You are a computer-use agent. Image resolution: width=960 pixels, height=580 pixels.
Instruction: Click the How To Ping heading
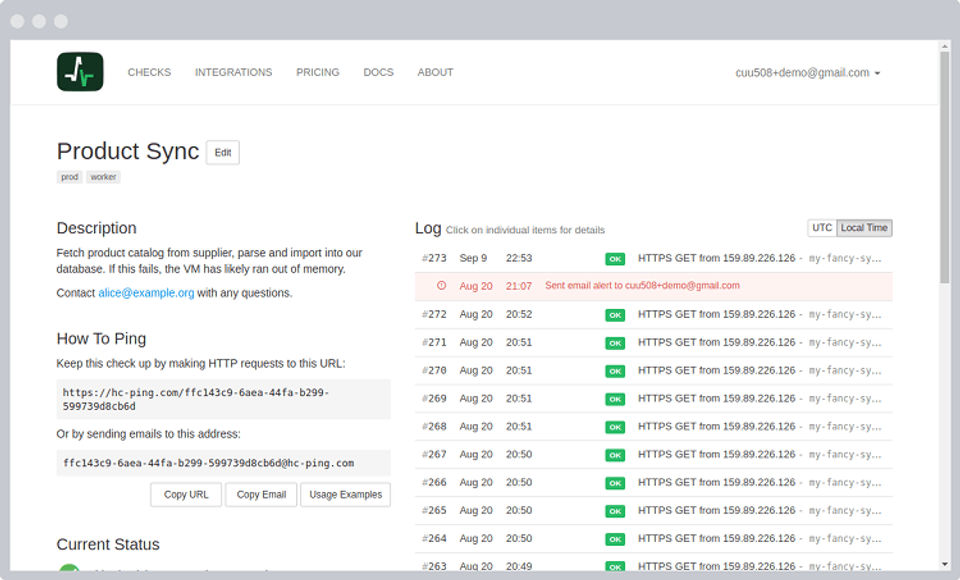point(101,339)
